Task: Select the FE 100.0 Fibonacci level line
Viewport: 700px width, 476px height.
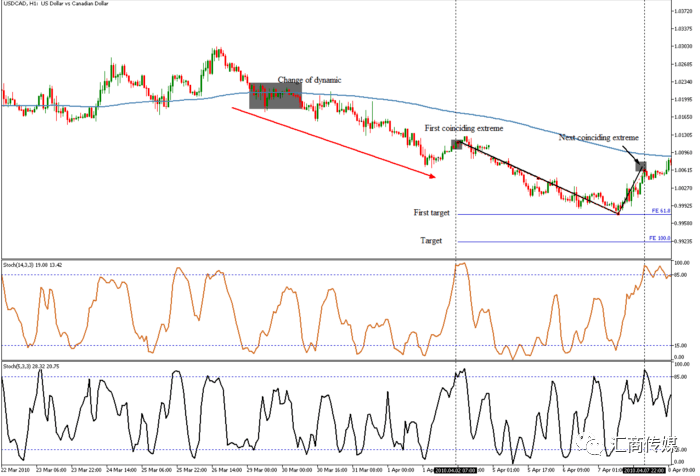Action: [564, 242]
